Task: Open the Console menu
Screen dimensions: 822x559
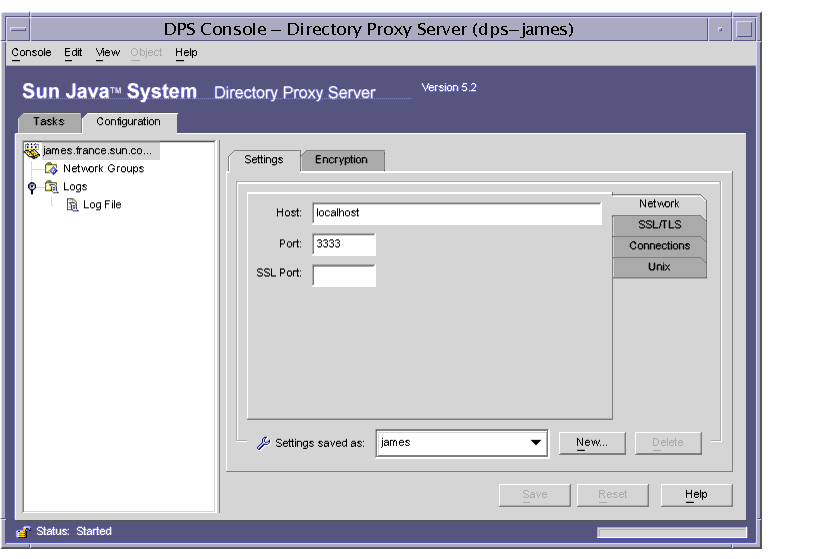Action: pyautogui.click(x=31, y=52)
